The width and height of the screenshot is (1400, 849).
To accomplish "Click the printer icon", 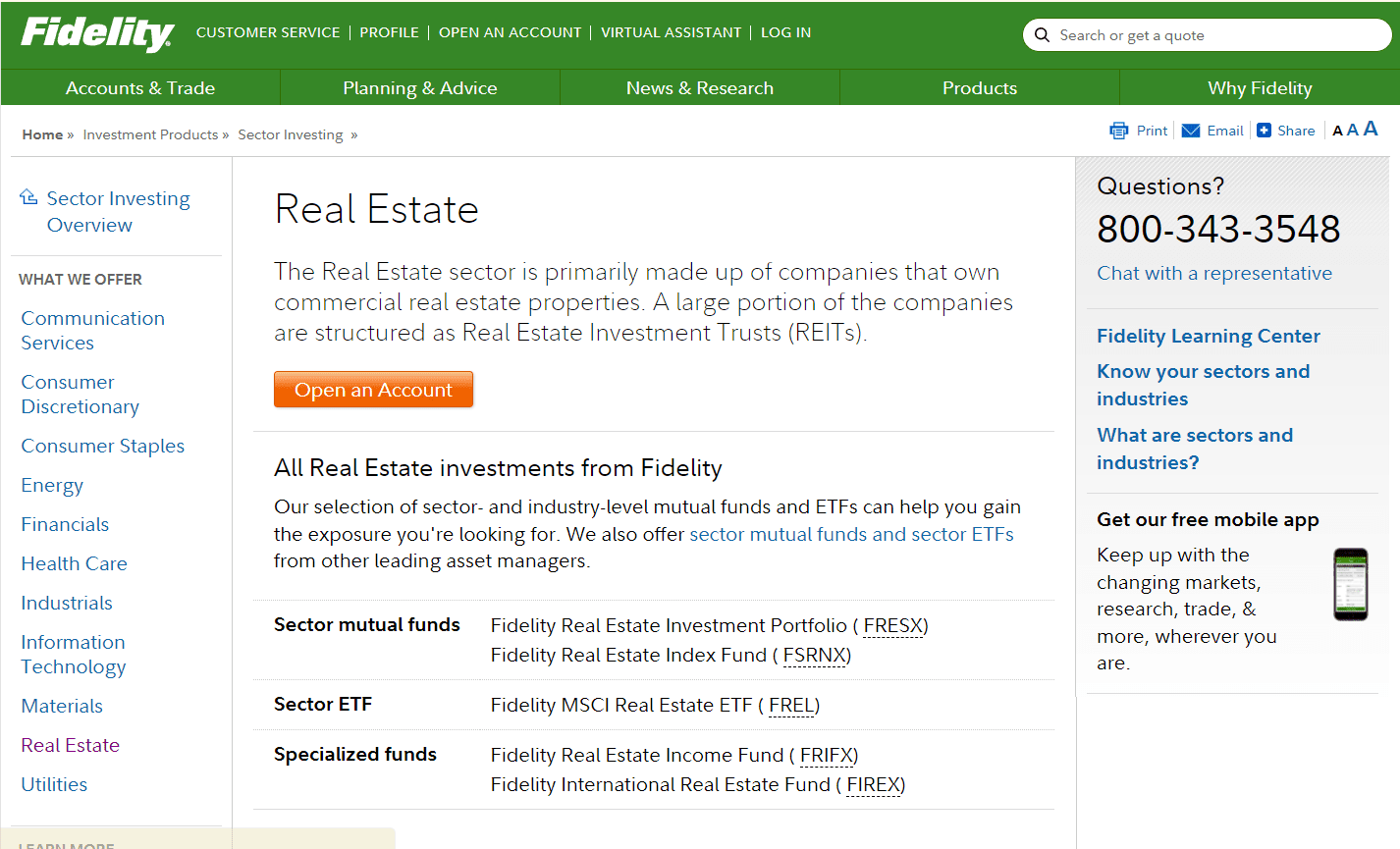I will click(1118, 131).
